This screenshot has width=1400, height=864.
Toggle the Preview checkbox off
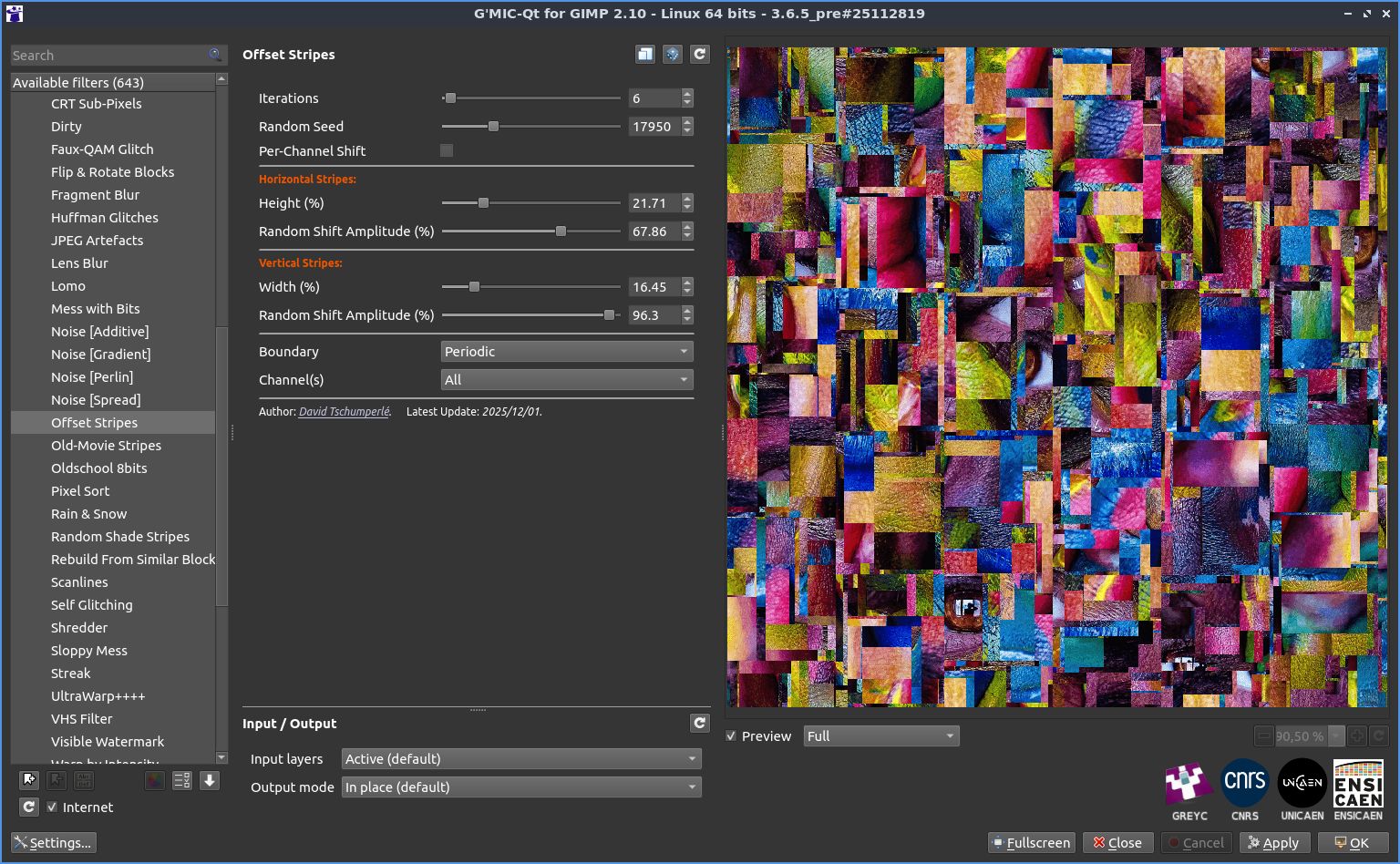pyautogui.click(x=731, y=736)
